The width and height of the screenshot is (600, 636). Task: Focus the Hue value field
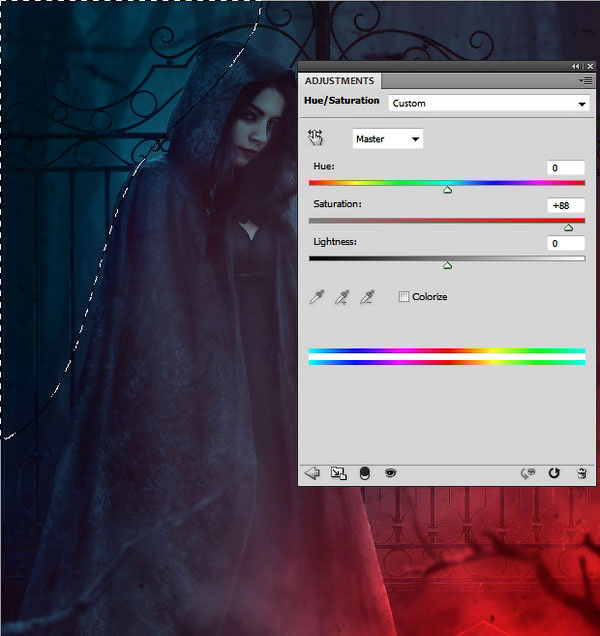click(566, 168)
